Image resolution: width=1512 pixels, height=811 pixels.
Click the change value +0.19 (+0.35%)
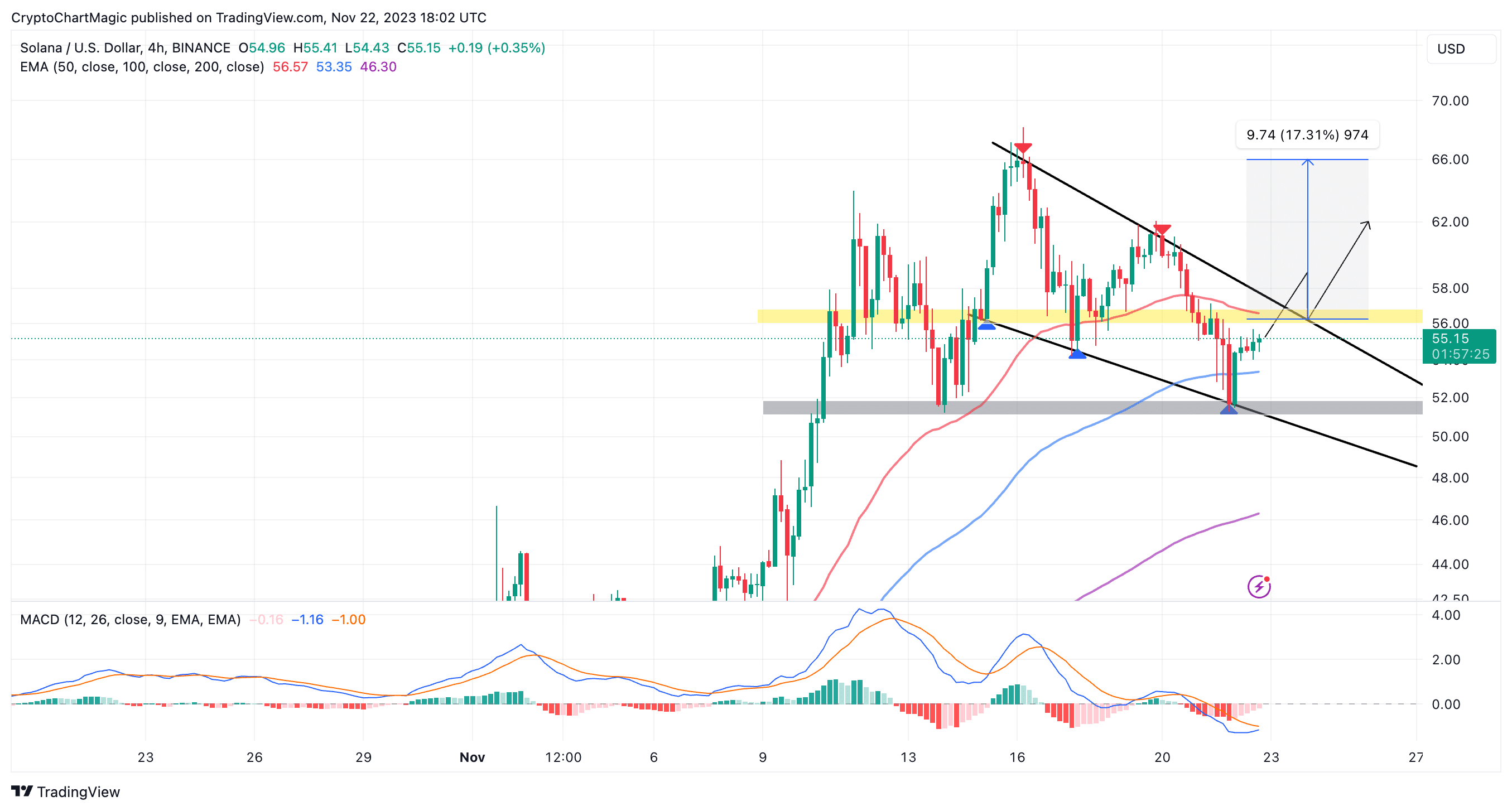(x=497, y=48)
